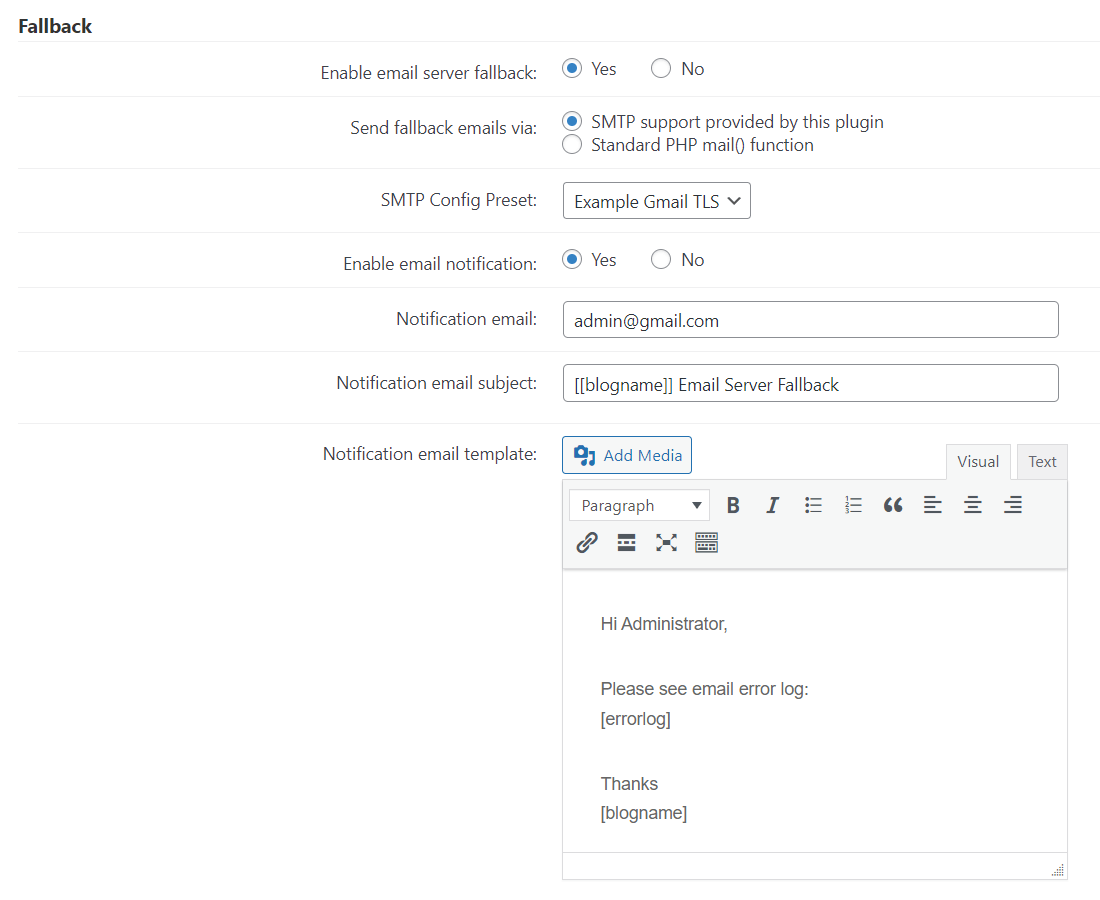
Task: Enter fullscreen editor mode
Action: (x=667, y=542)
